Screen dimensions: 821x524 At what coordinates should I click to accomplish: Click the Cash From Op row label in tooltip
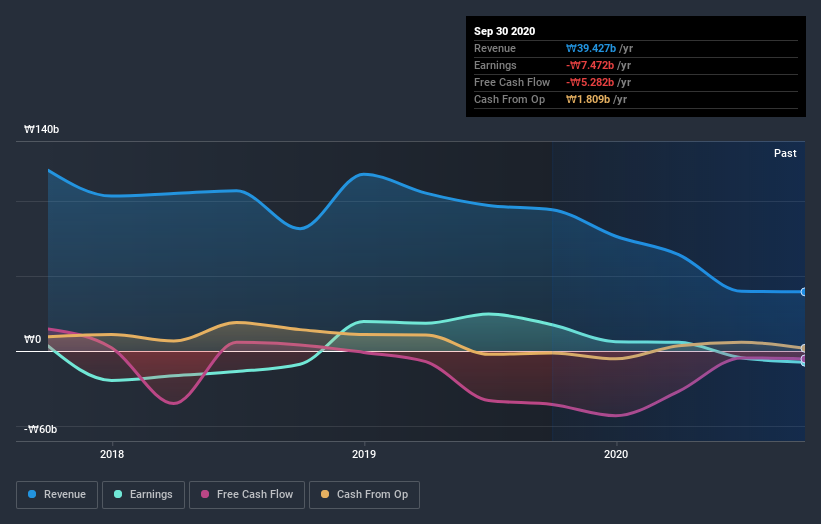click(509, 99)
